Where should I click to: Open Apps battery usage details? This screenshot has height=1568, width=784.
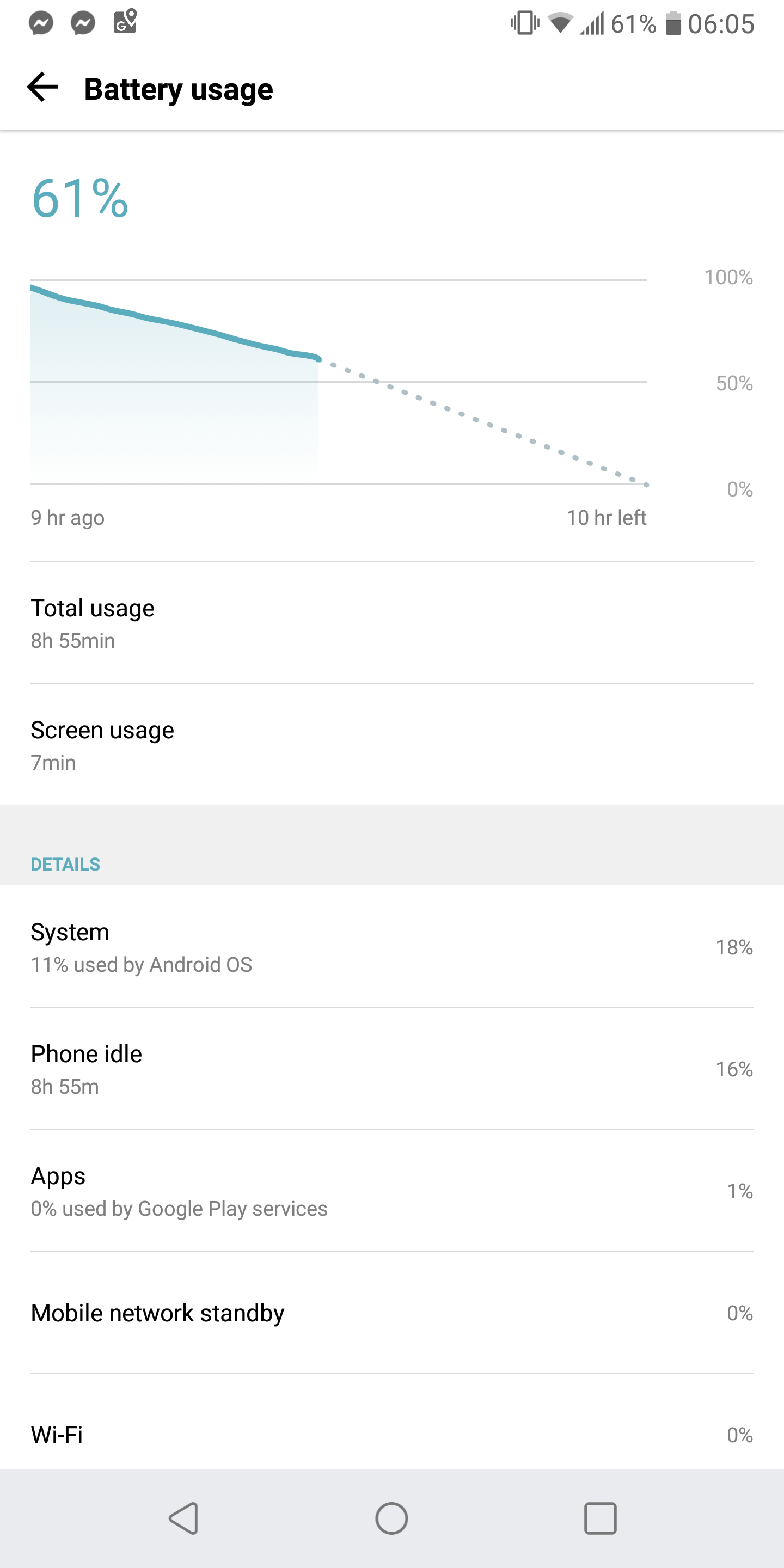click(x=392, y=1191)
